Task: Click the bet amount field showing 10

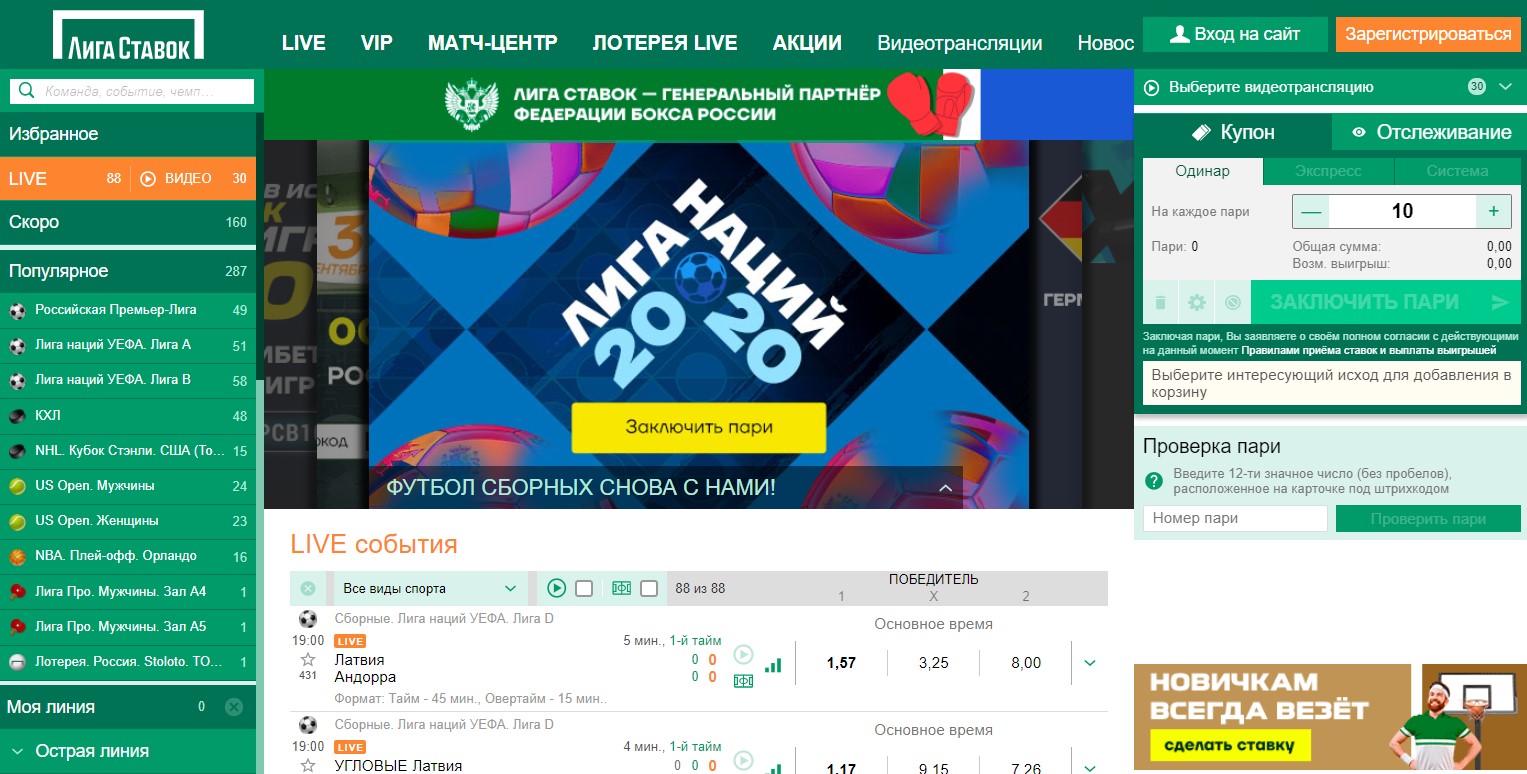Action: point(1403,211)
